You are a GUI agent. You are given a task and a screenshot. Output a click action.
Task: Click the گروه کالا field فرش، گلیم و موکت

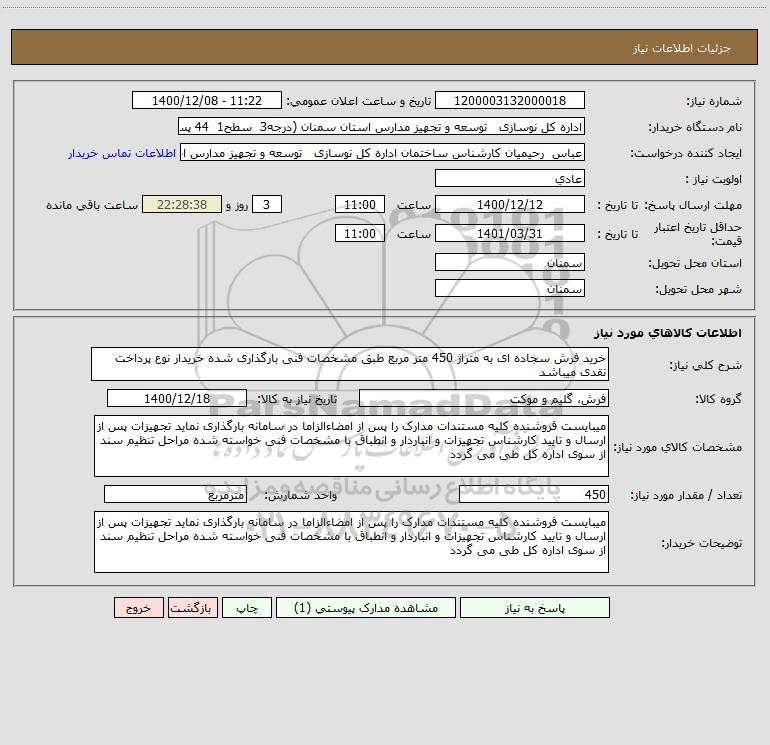coord(484,398)
